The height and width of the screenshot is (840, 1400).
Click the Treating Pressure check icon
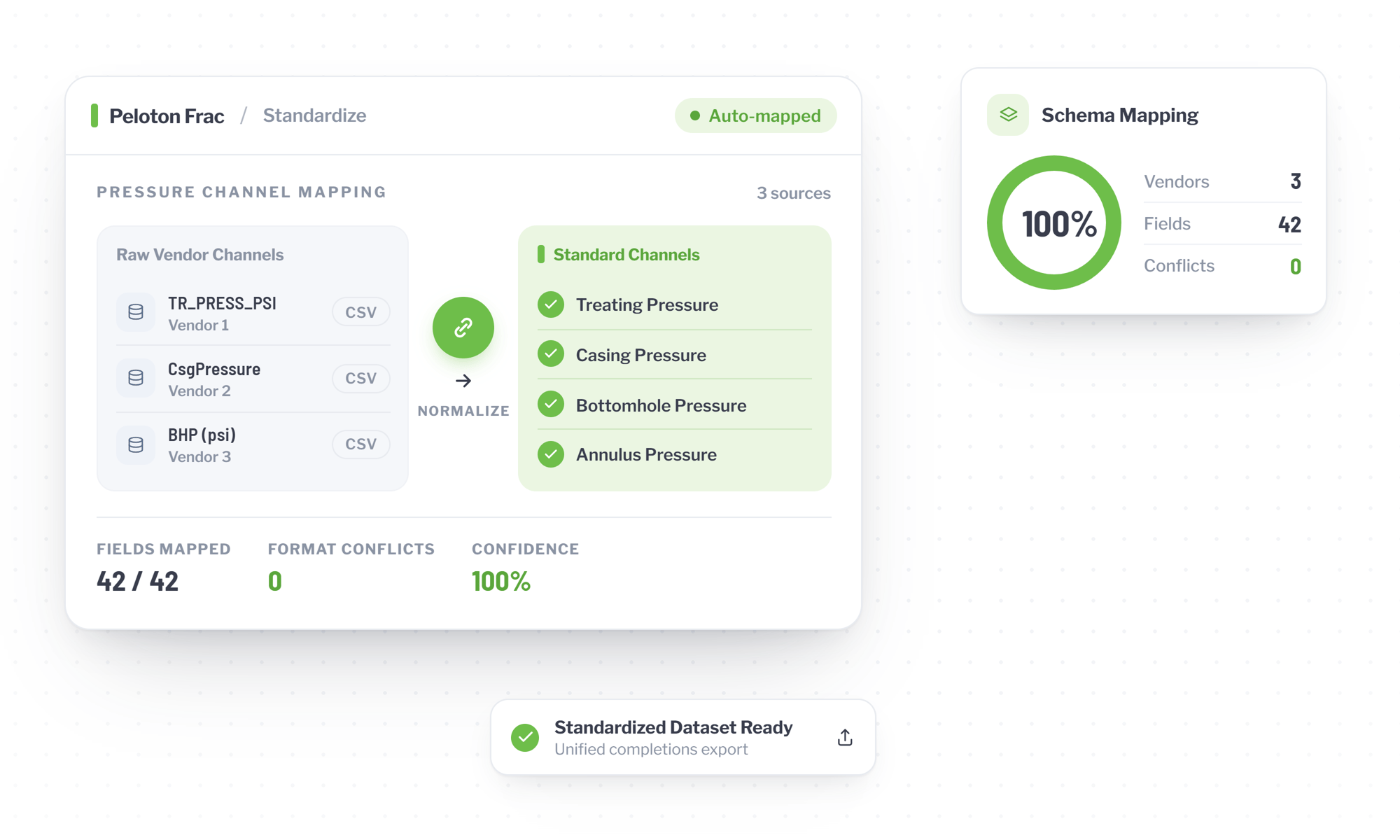coord(551,304)
